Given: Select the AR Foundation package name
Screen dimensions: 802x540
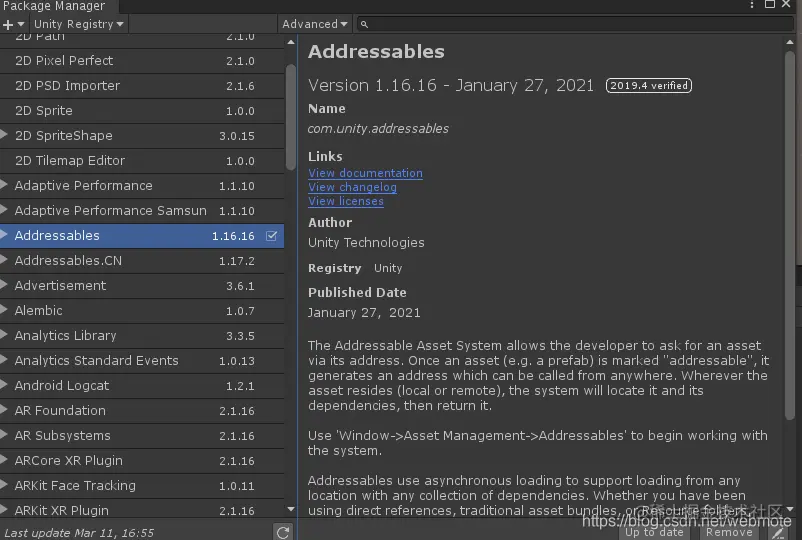Looking at the screenshot, I should click(x=60, y=411).
